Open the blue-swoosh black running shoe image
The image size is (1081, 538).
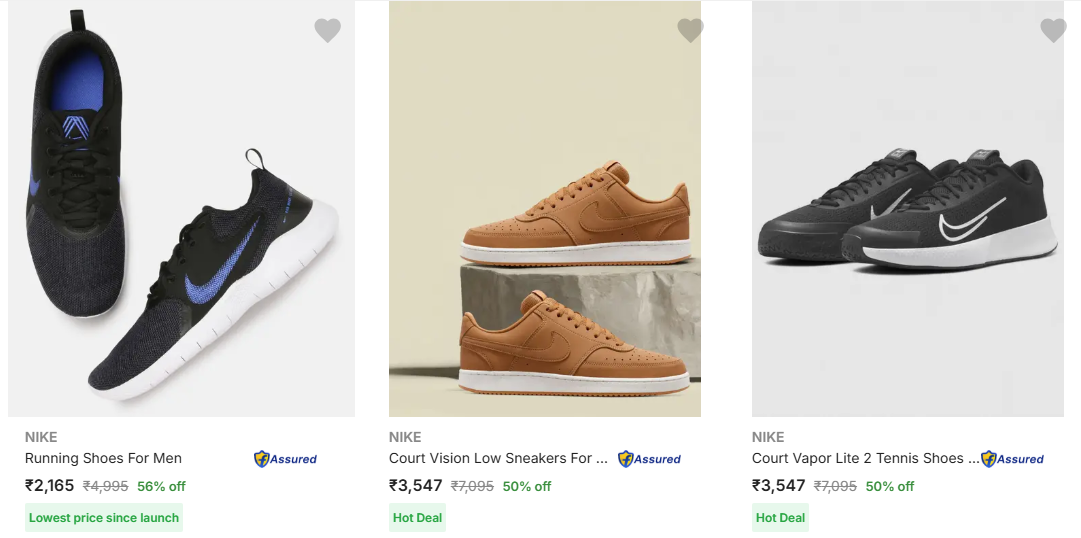tap(181, 210)
